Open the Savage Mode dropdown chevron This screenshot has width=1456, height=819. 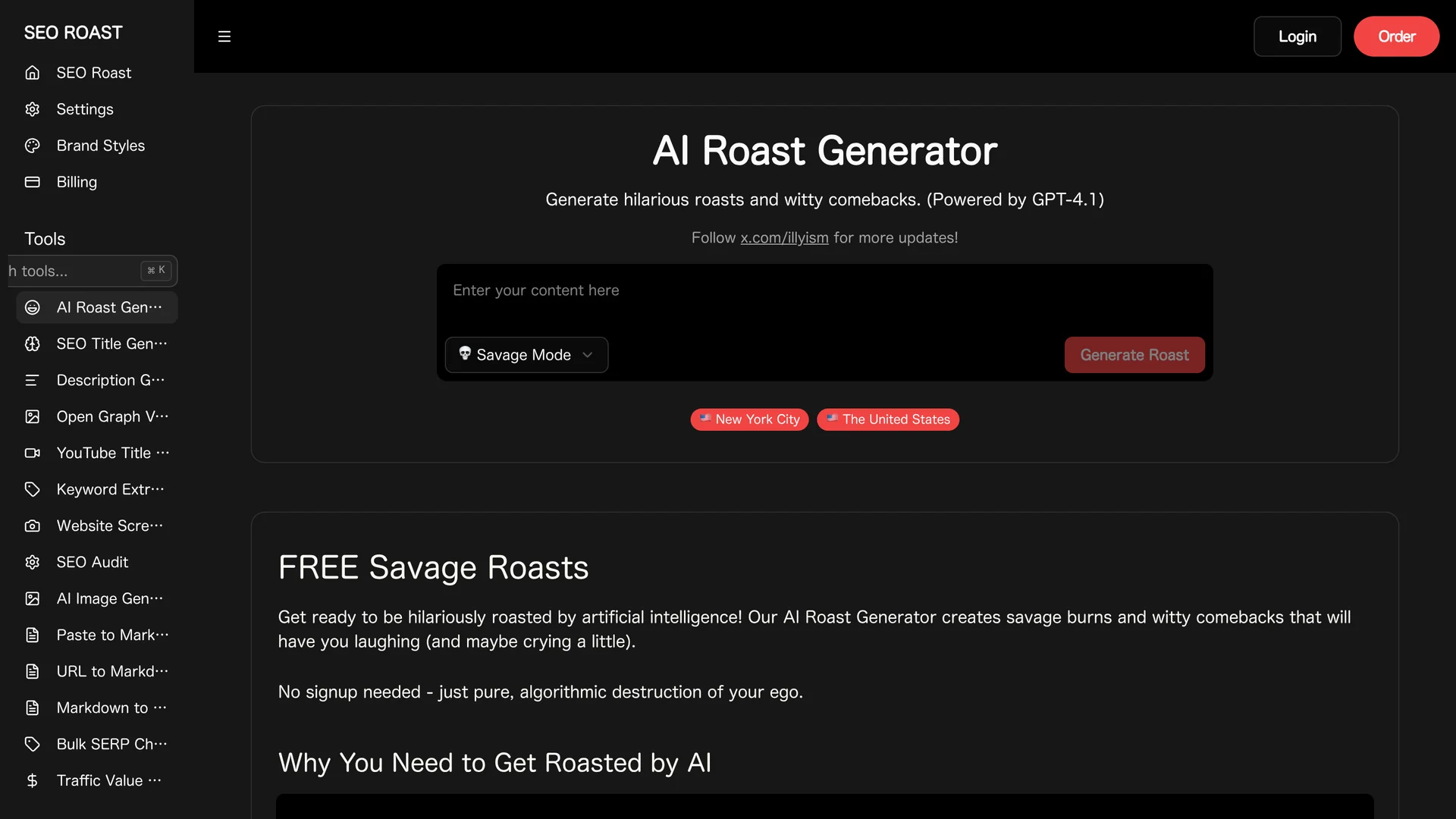[587, 355]
